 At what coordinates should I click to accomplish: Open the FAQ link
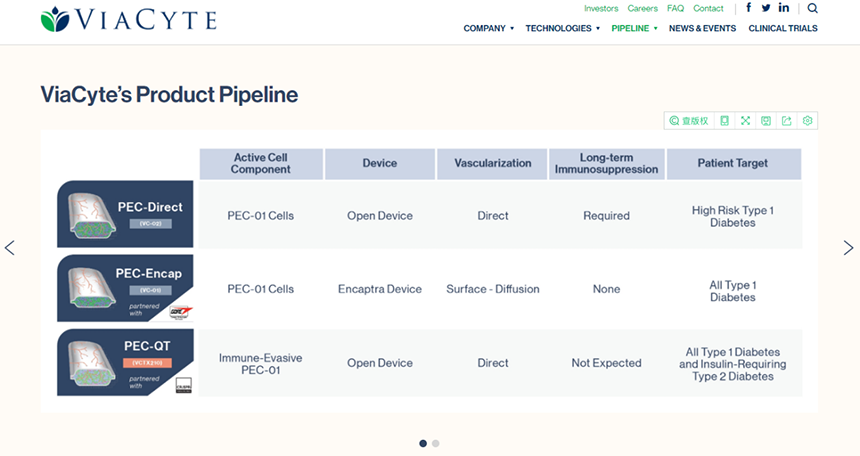click(x=676, y=8)
